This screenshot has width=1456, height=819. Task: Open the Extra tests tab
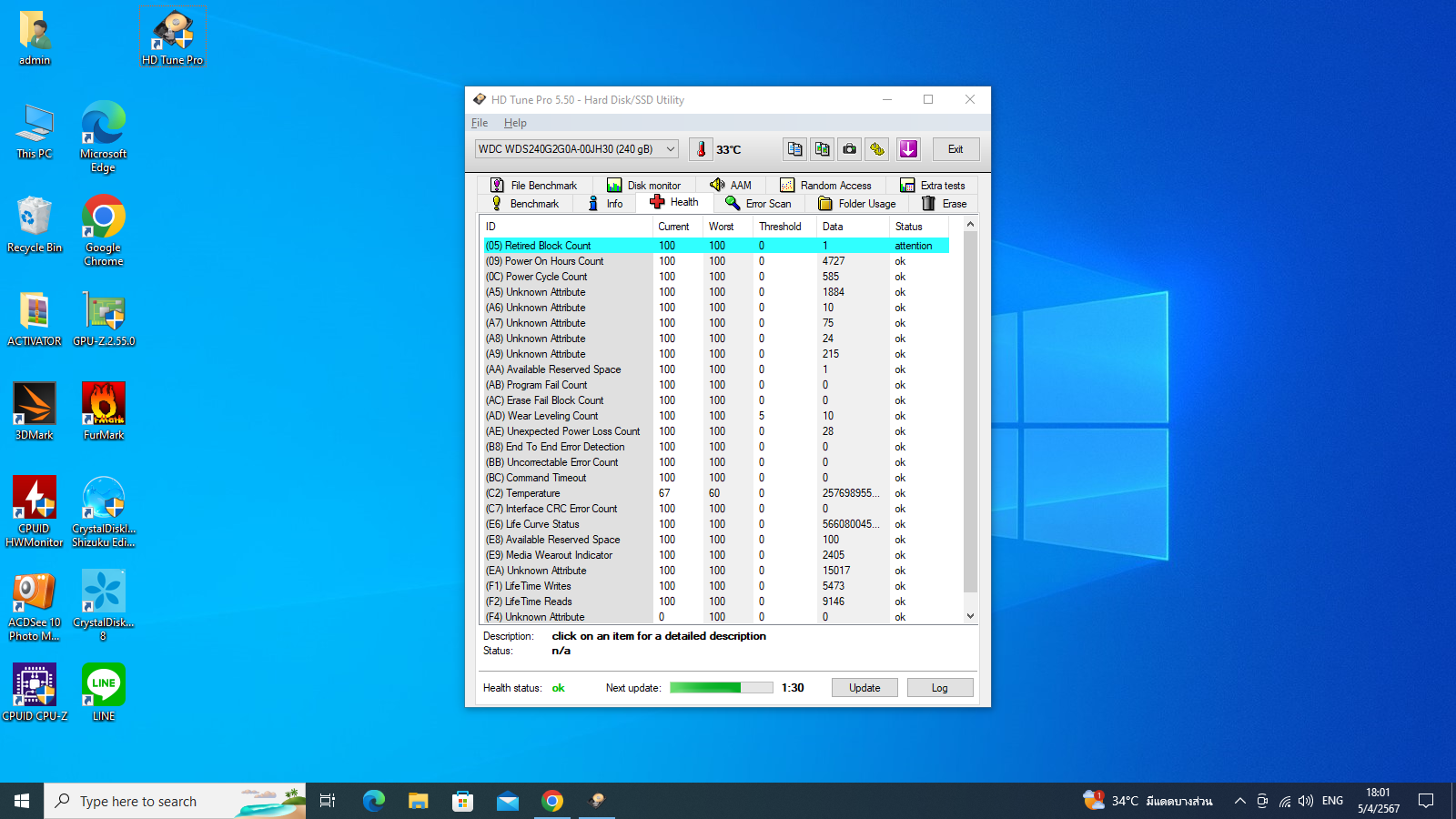pyautogui.click(x=933, y=185)
